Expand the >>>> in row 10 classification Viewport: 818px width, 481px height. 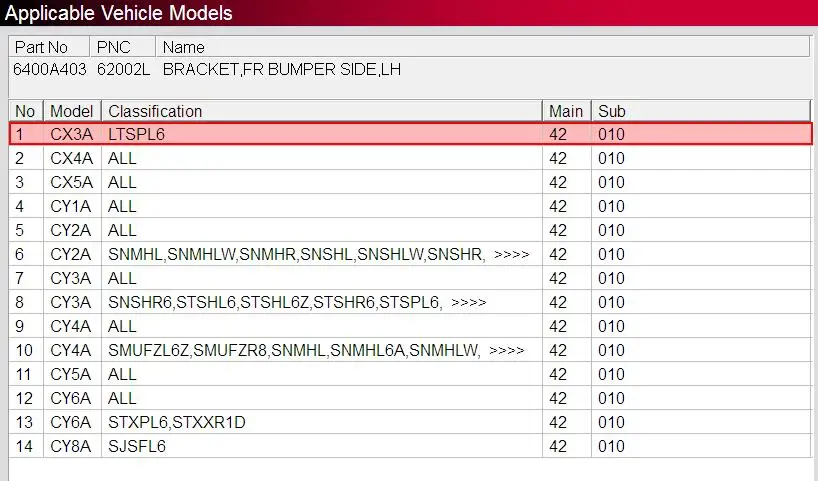507,351
